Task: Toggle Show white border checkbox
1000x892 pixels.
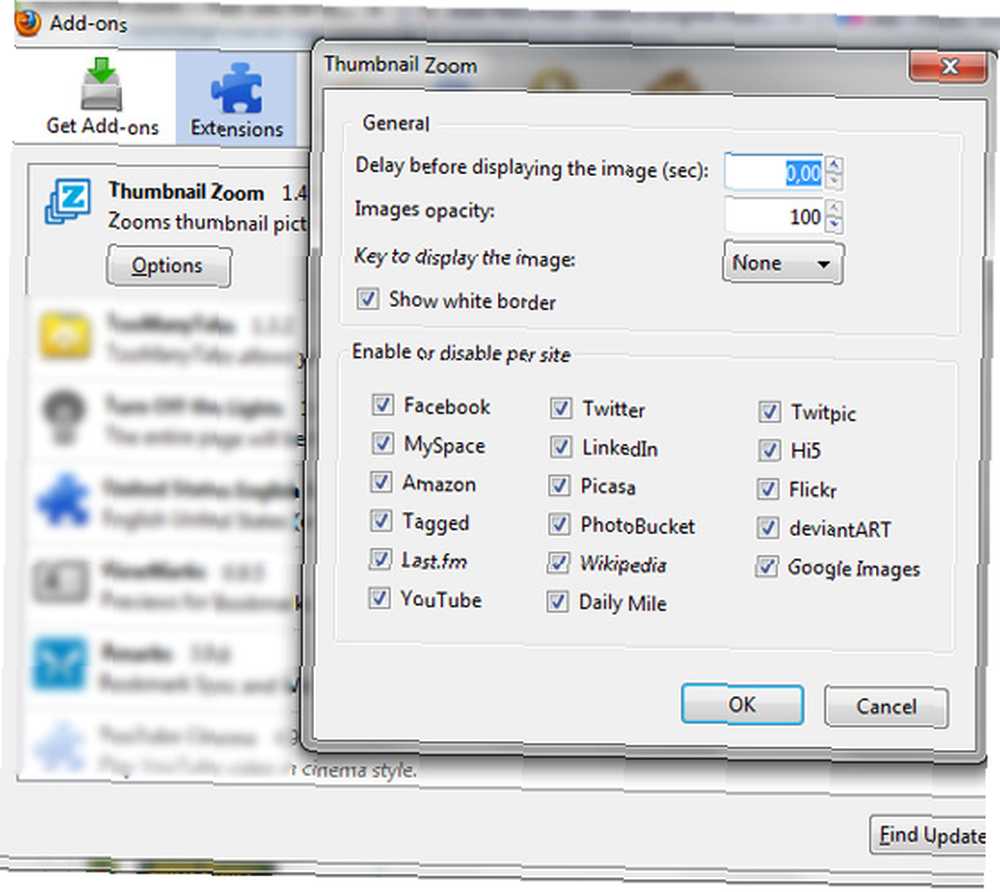Action: pos(367,298)
